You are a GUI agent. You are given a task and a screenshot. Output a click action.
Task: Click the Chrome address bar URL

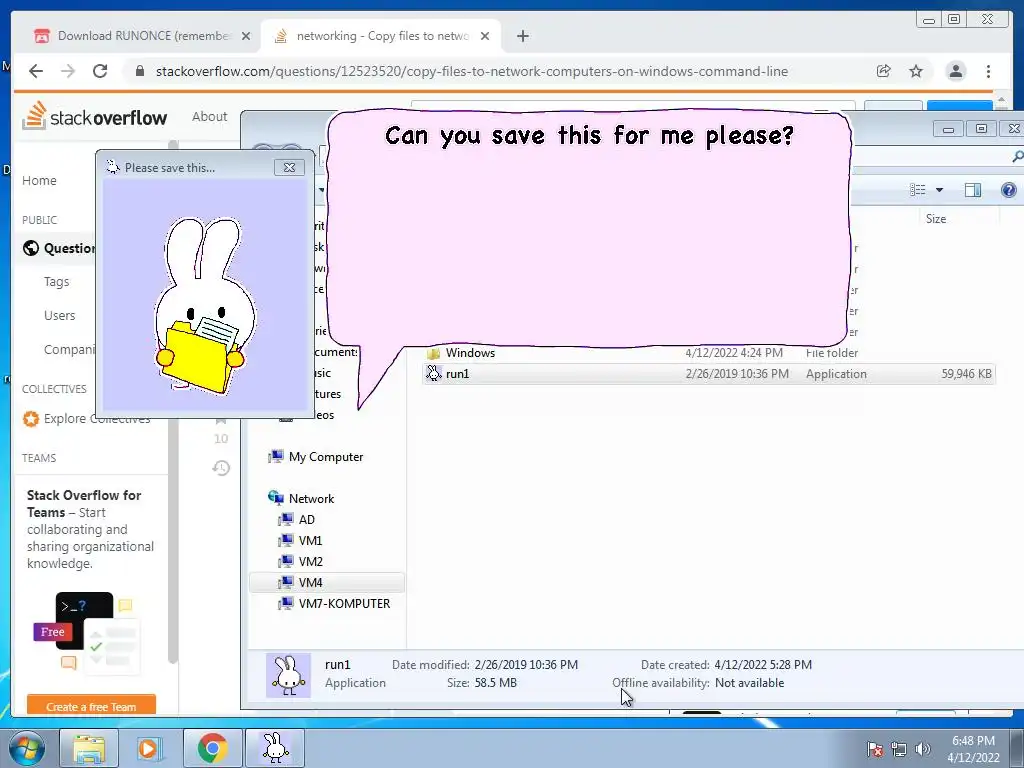click(x=472, y=71)
